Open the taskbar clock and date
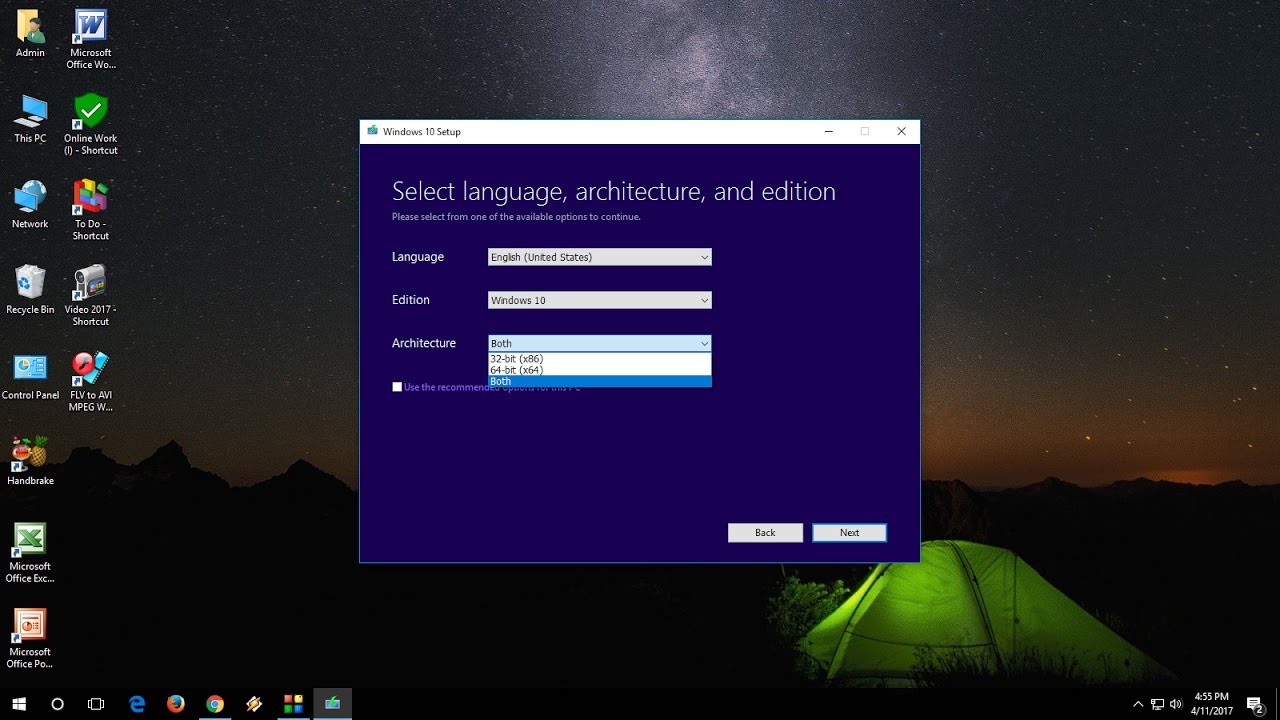The height and width of the screenshot is (720, 1280). [1211, 704]
